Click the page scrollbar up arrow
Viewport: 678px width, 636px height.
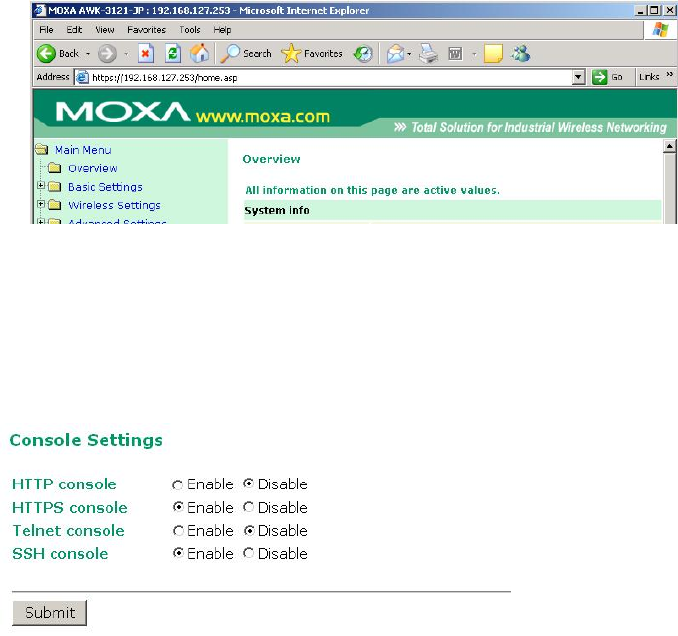click(x=669, y=146)
